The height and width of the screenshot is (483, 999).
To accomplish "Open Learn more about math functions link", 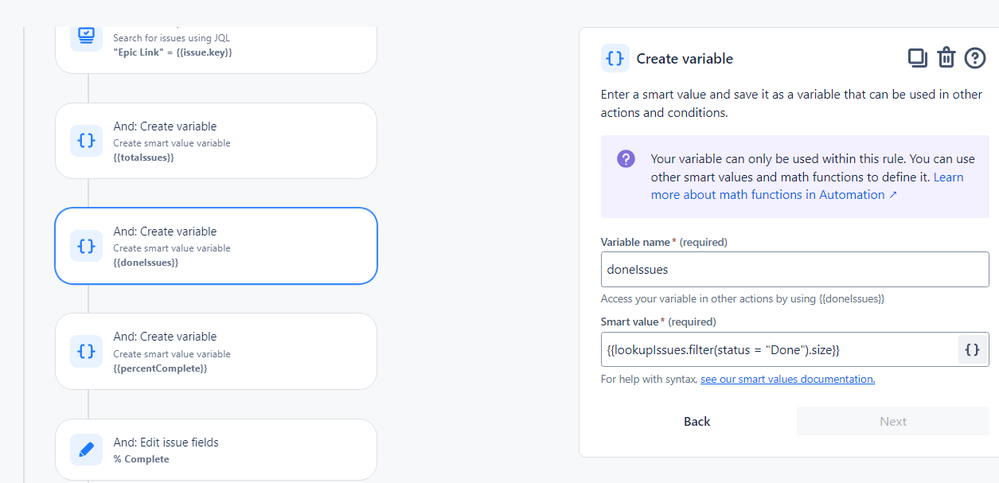I will (807, 186).
